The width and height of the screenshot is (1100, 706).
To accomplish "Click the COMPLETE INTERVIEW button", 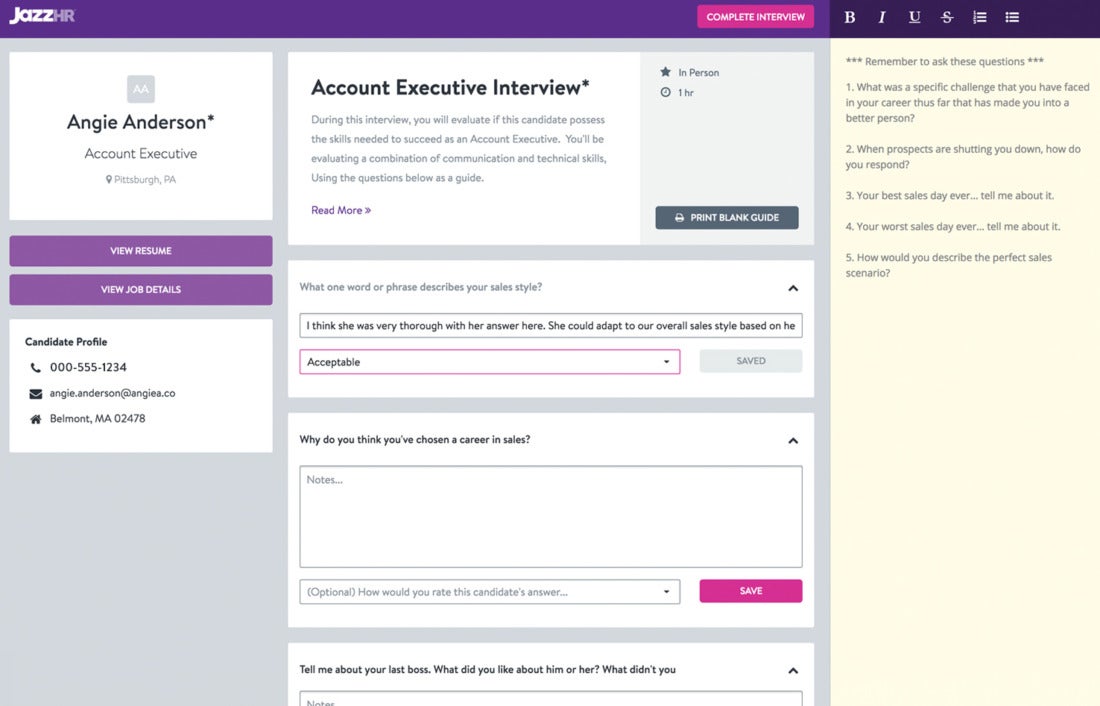I will tap(755, 17).
